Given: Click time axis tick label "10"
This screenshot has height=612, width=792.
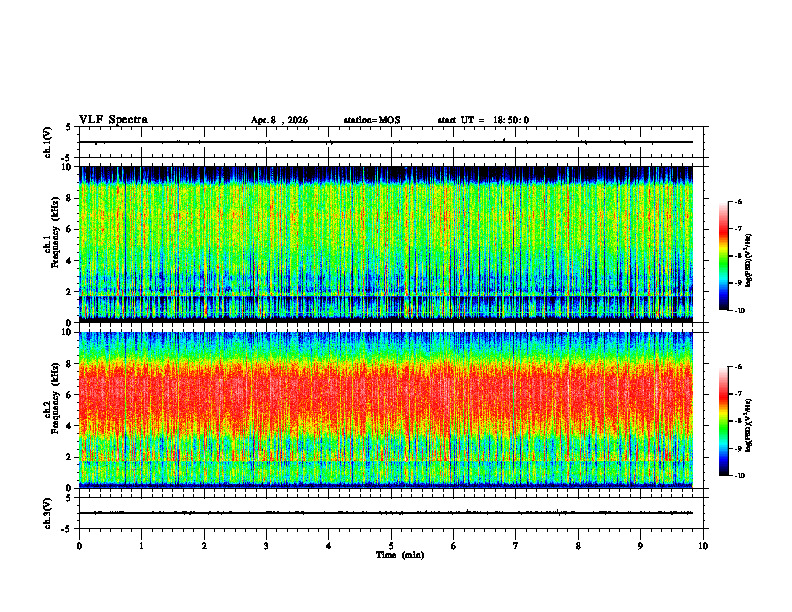Looking at the screenshot, I should tap(703, 546).
